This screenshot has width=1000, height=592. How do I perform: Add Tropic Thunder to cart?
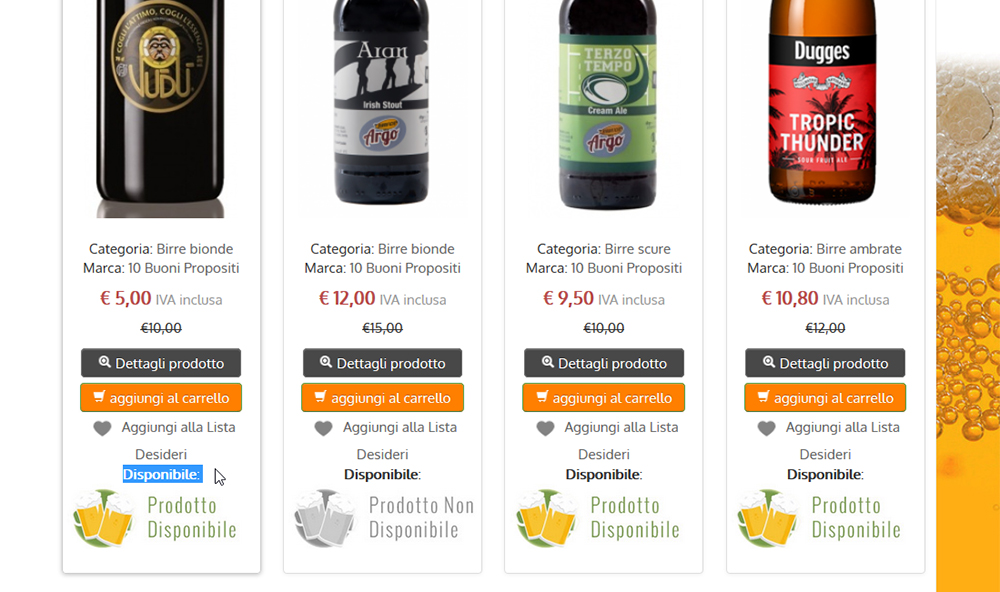[825, 397]
